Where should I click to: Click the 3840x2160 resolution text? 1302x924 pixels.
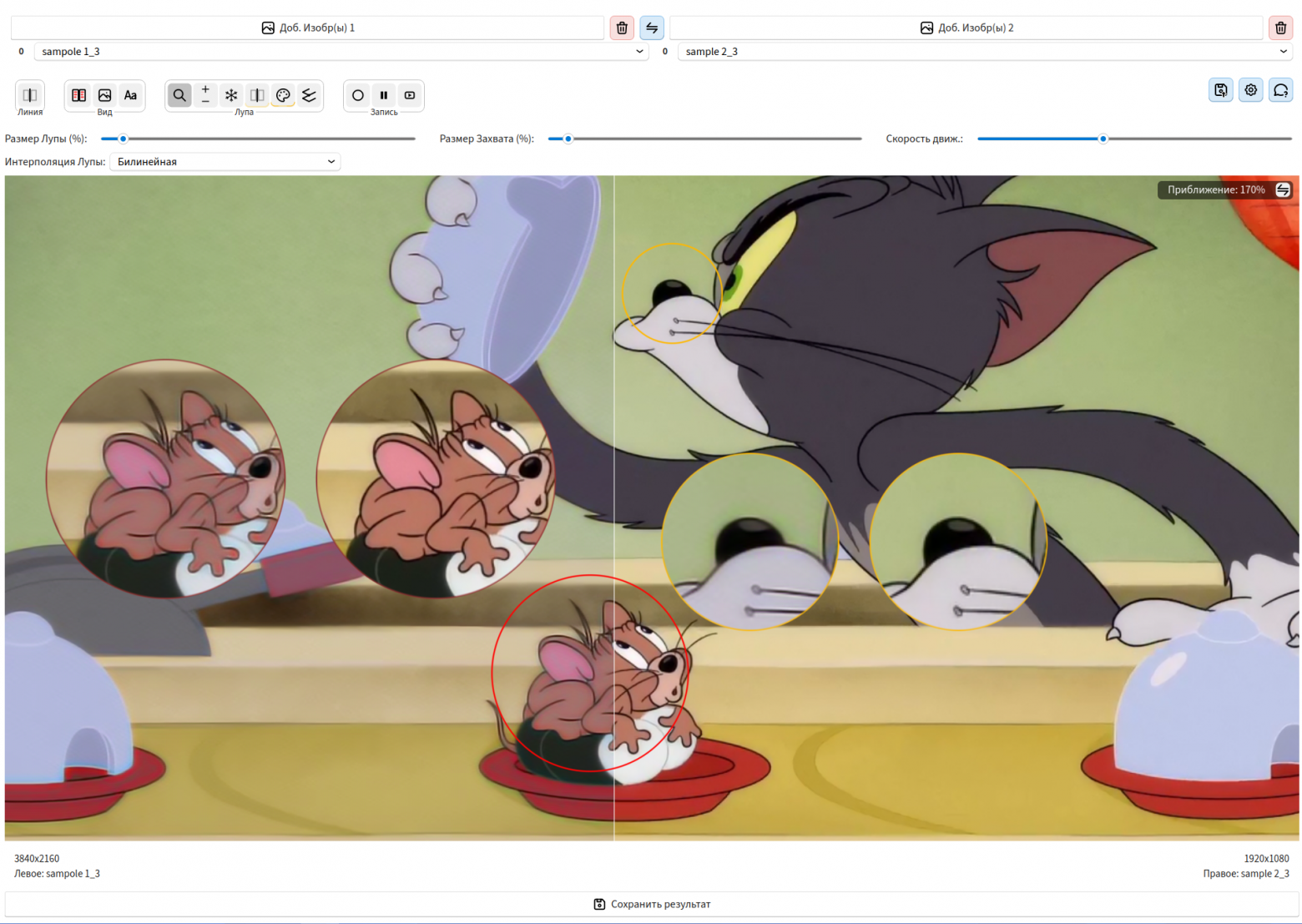pos(37,858)
